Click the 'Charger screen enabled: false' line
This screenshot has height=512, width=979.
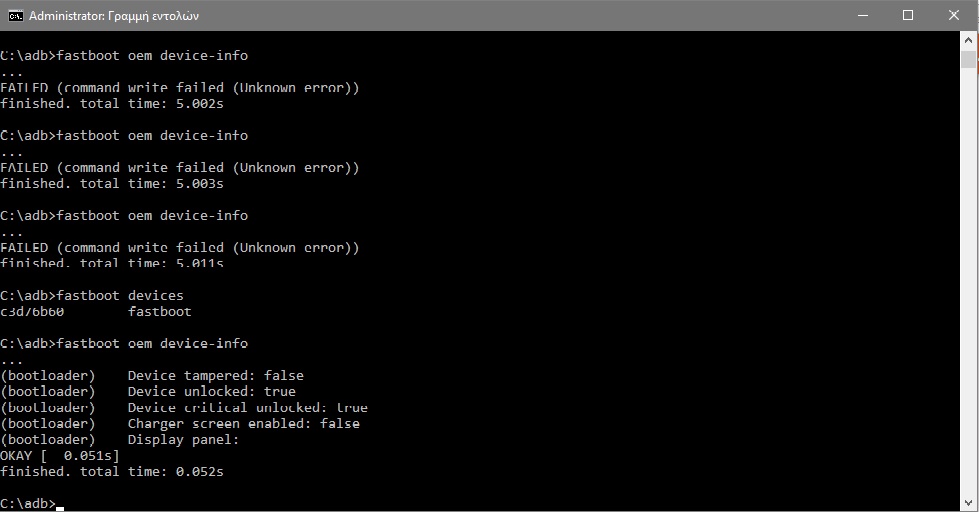[x=243, y=424]
